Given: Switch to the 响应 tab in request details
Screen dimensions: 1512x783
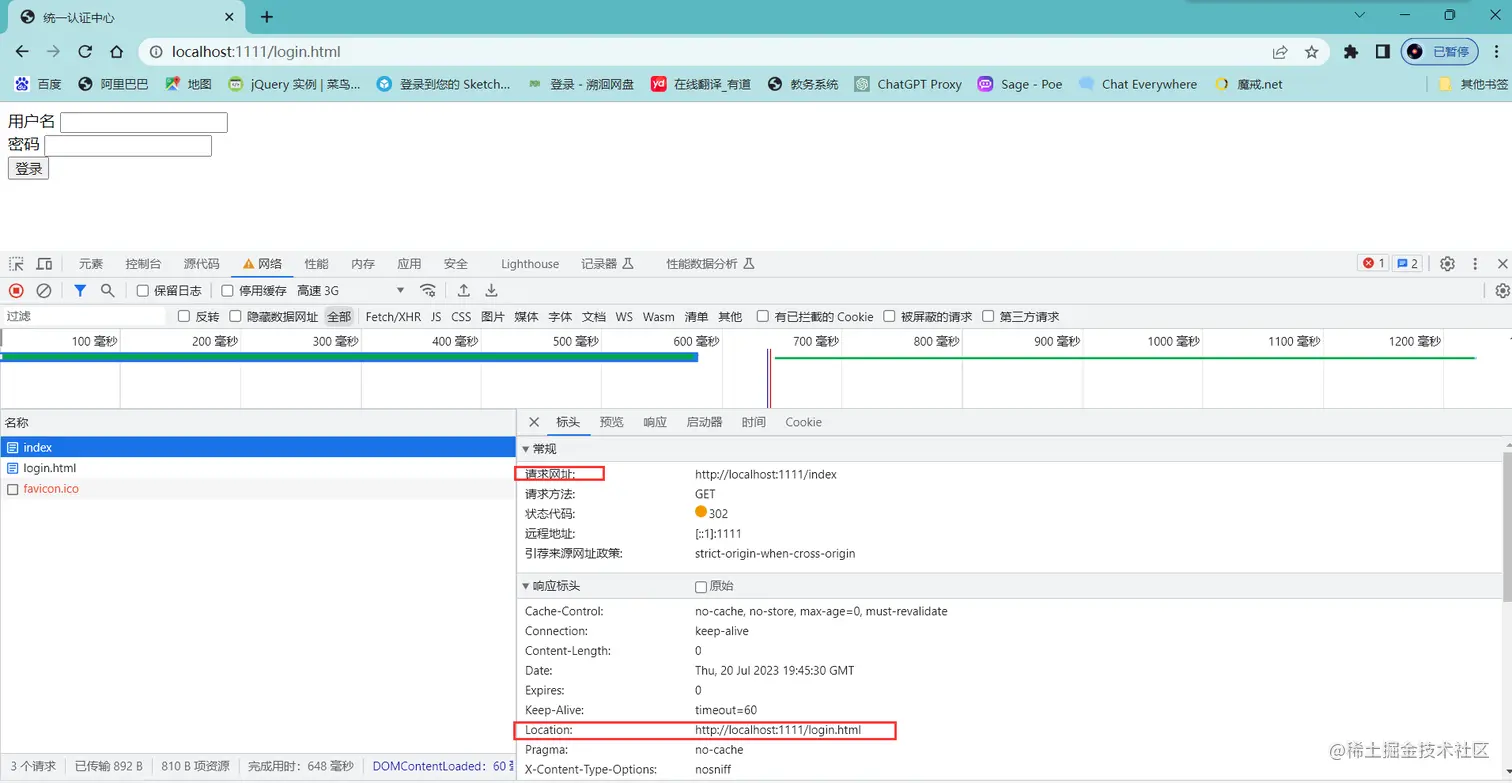Looking at the screenshot, I should click(x=655, y=422).
